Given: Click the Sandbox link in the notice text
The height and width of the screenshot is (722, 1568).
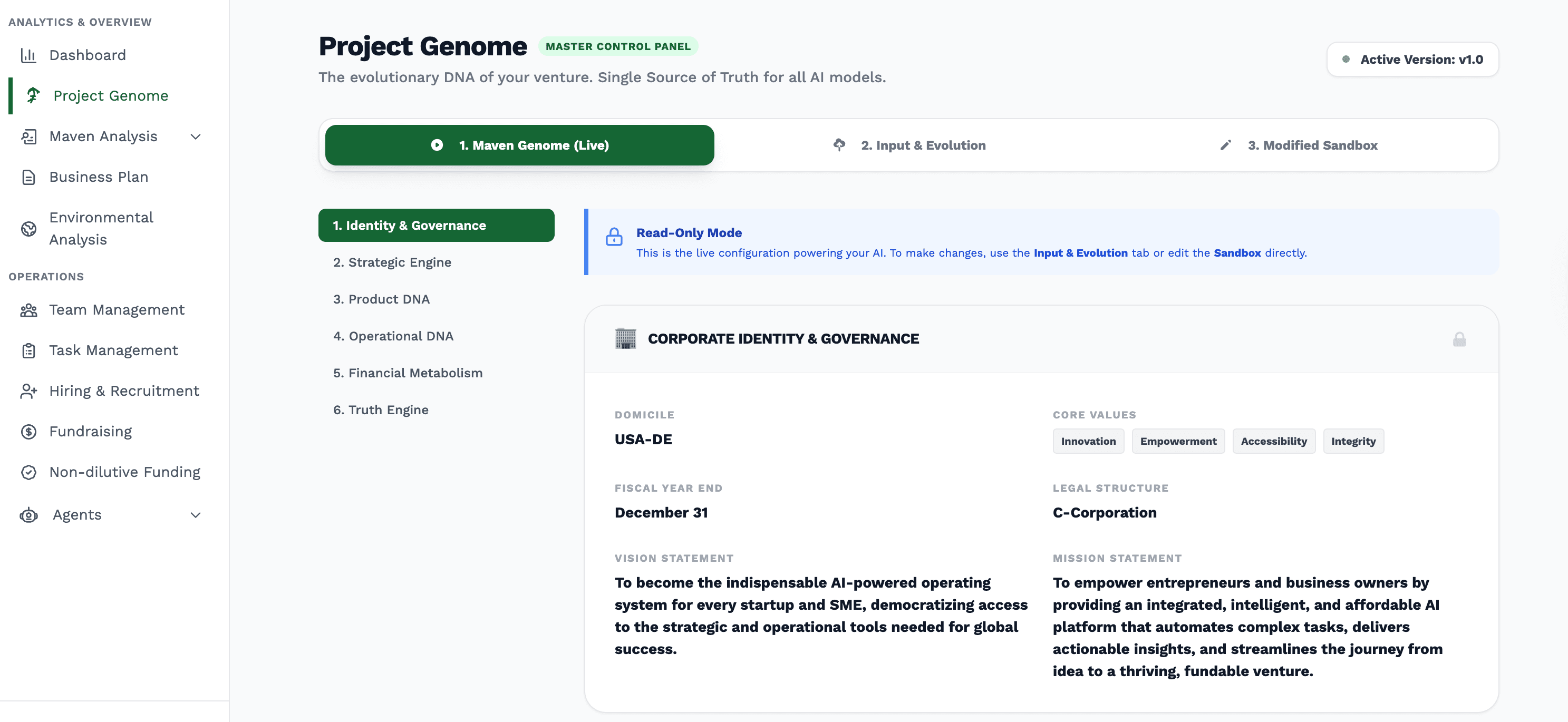Looking at the screenshot, I should click(x=1237, y=252).
